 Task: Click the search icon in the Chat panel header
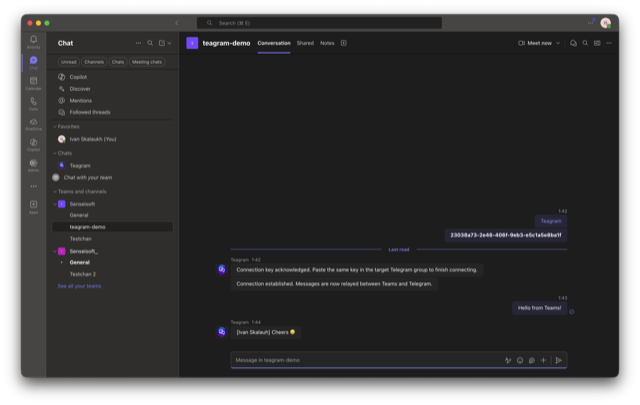click(x=150, y=43)
